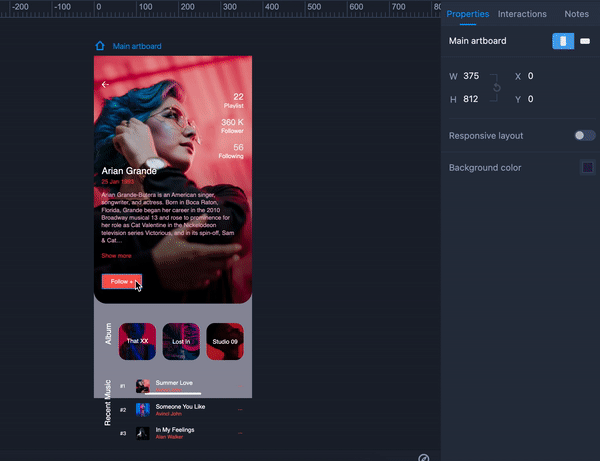
Task: Select the Studio 09 album thumbnail
Action: pyautogui.click(x=225, y=341)
